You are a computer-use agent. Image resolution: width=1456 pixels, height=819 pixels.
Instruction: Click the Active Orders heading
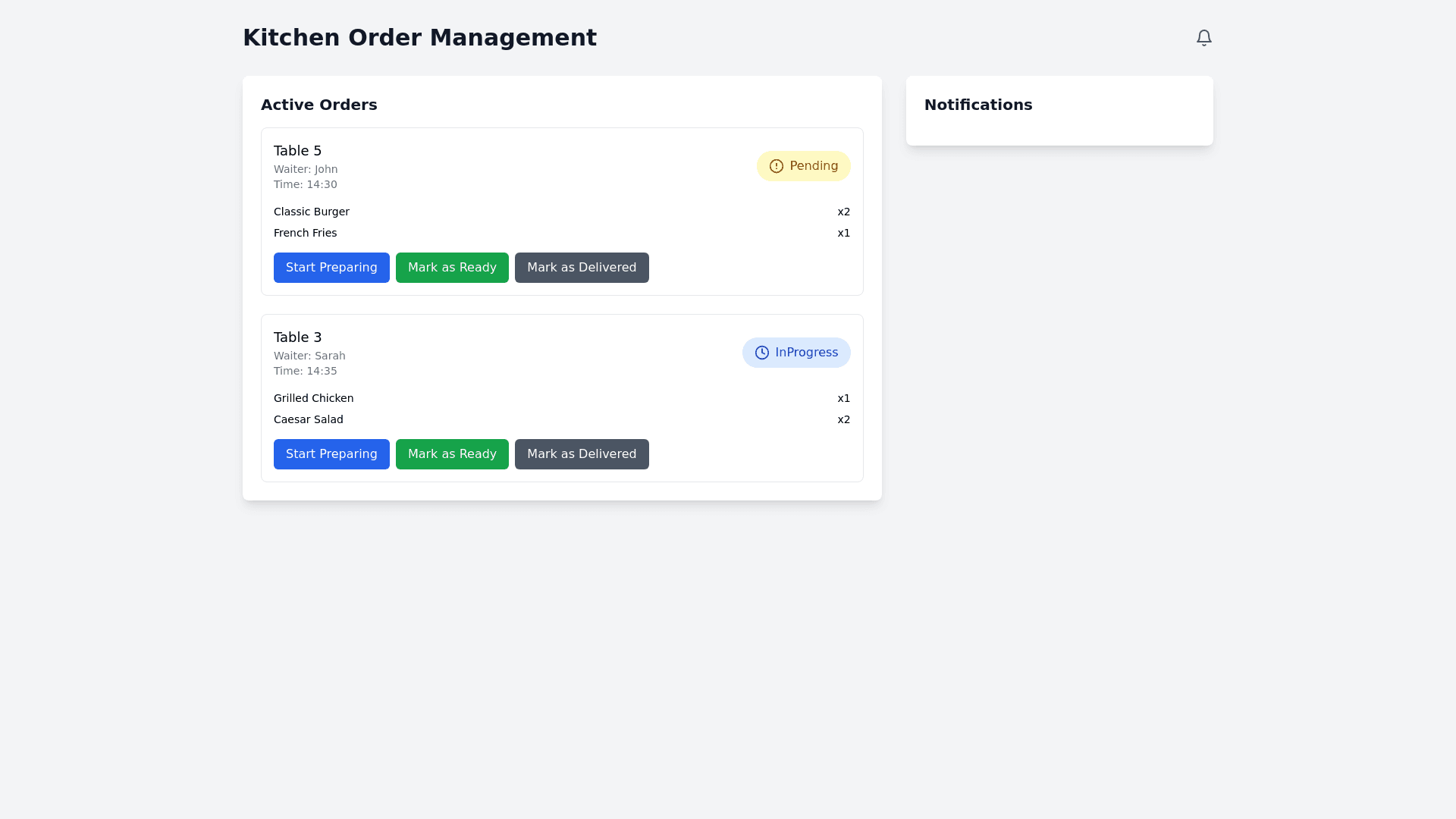coord(318,105)
